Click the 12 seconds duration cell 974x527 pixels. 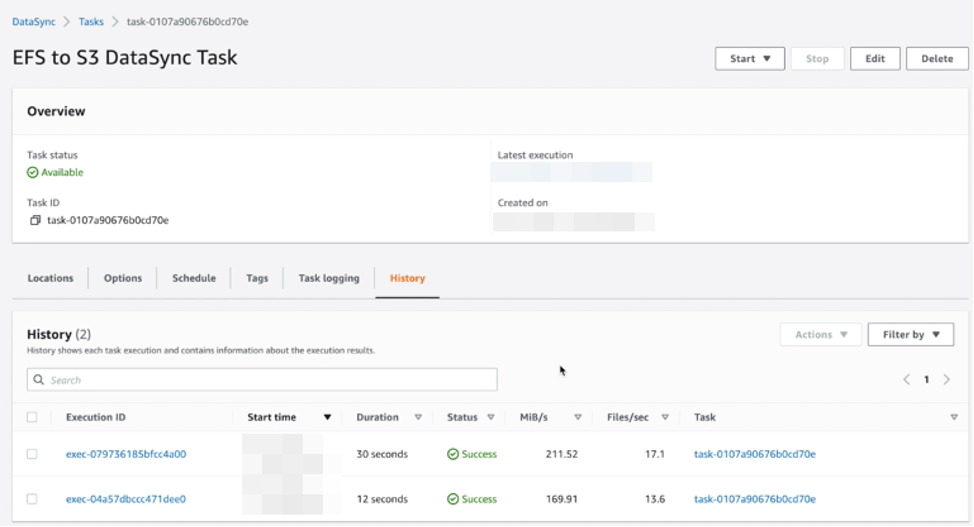tap(382, 499)
